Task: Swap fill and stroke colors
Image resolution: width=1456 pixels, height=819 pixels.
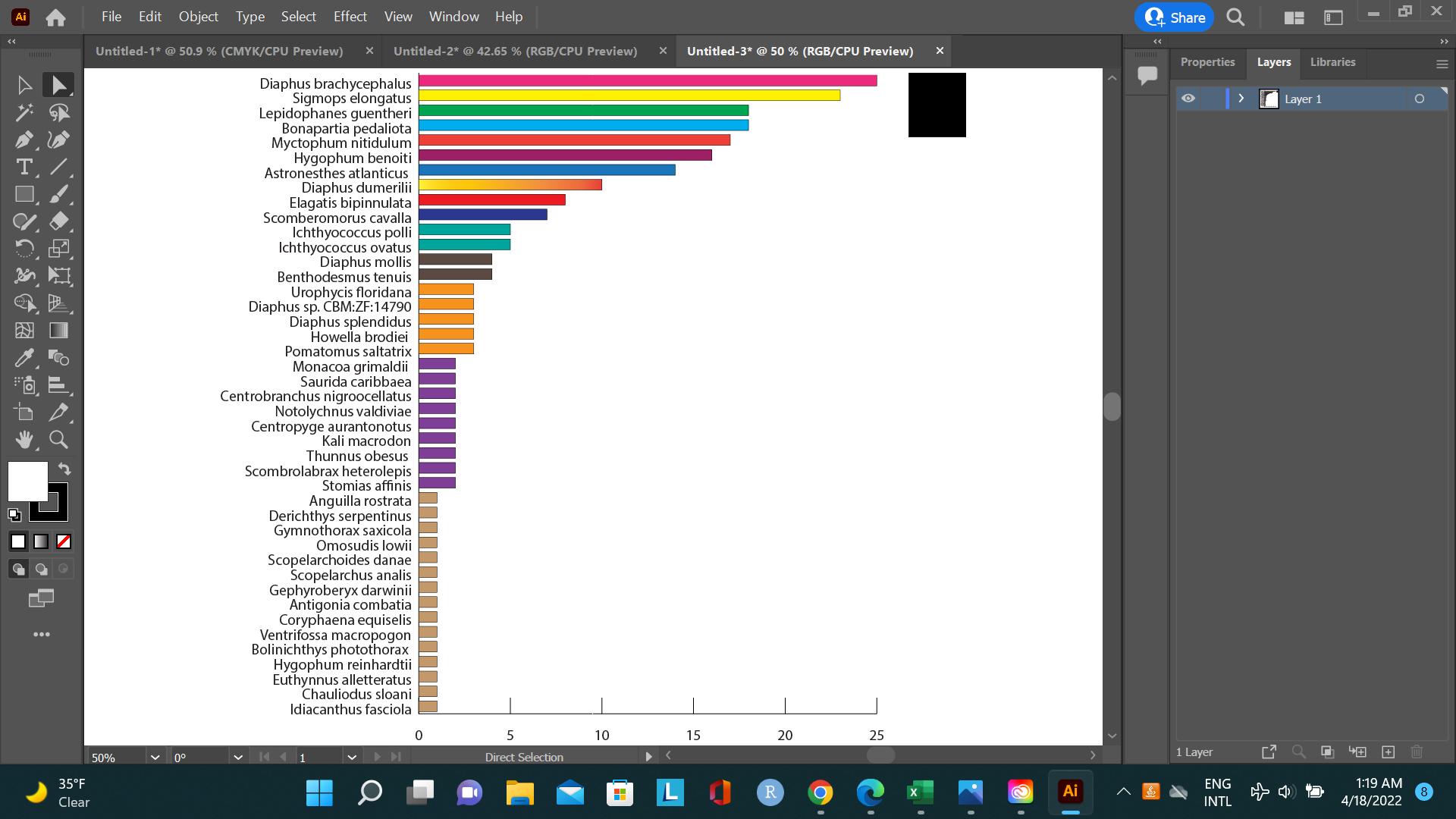Action: [64, 469]
